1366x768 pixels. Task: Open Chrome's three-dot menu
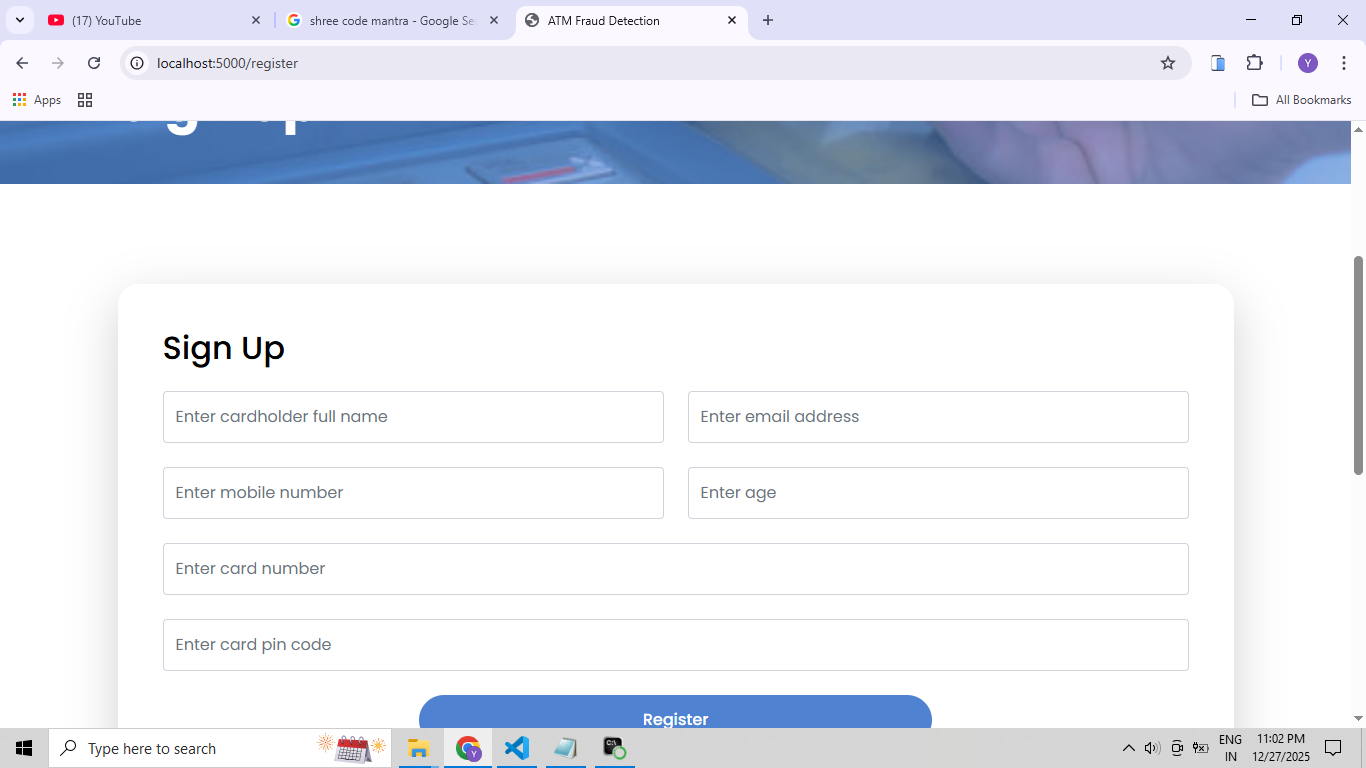pos(1343,63)
